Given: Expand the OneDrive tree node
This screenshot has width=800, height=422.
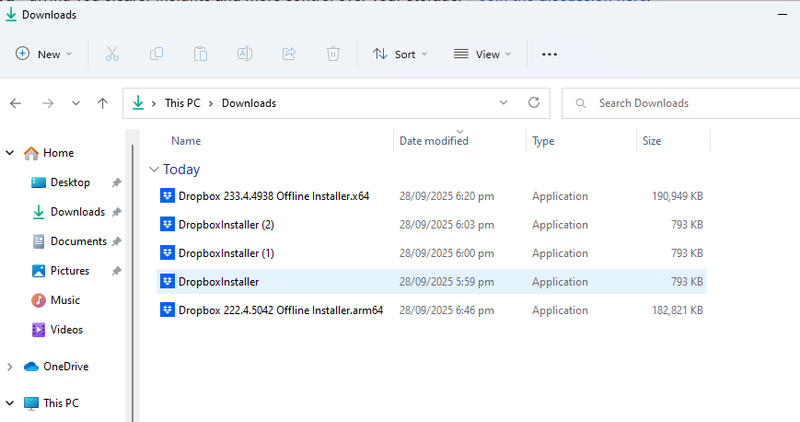Looking at the screenshot, I should [10, 367].
